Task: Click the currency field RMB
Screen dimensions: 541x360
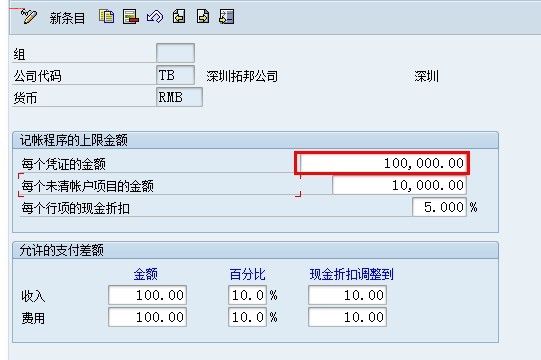Action: coord(179,97)
